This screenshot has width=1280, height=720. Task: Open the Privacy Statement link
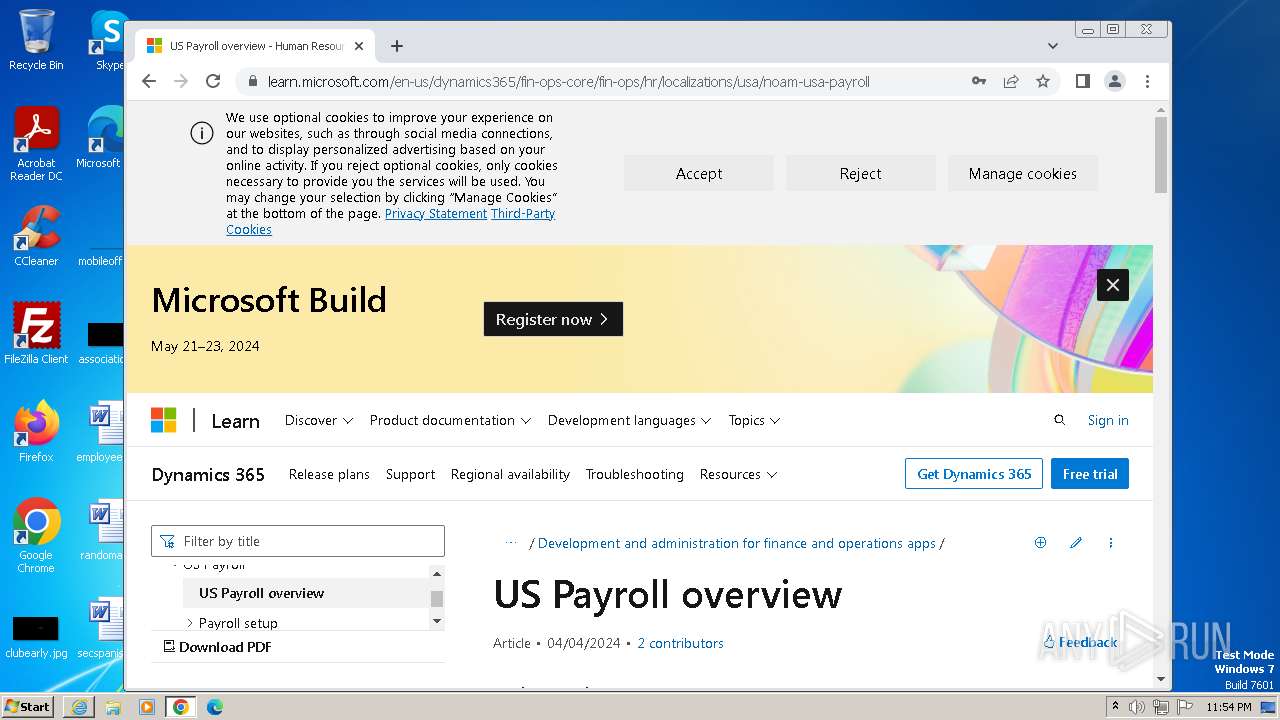[x=436, y=214]
